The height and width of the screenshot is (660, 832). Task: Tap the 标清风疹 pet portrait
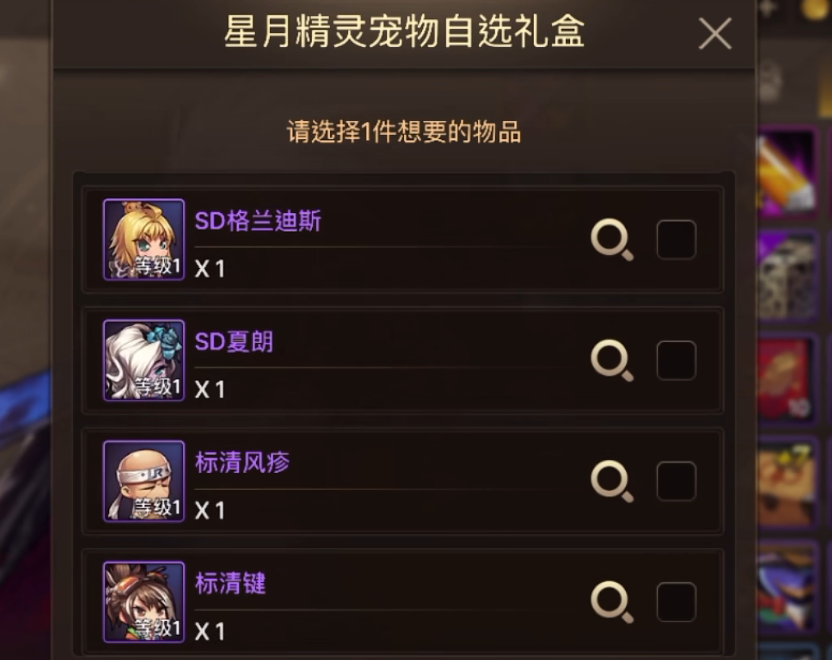point(144,481)
